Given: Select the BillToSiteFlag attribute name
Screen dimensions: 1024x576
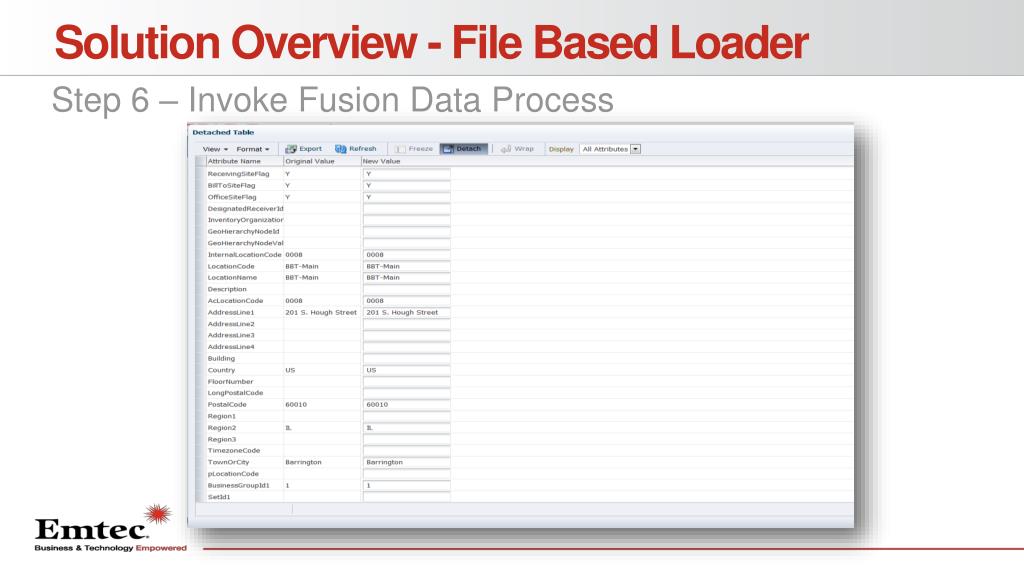Looking at the screenshot, I should tap(231, 185).
